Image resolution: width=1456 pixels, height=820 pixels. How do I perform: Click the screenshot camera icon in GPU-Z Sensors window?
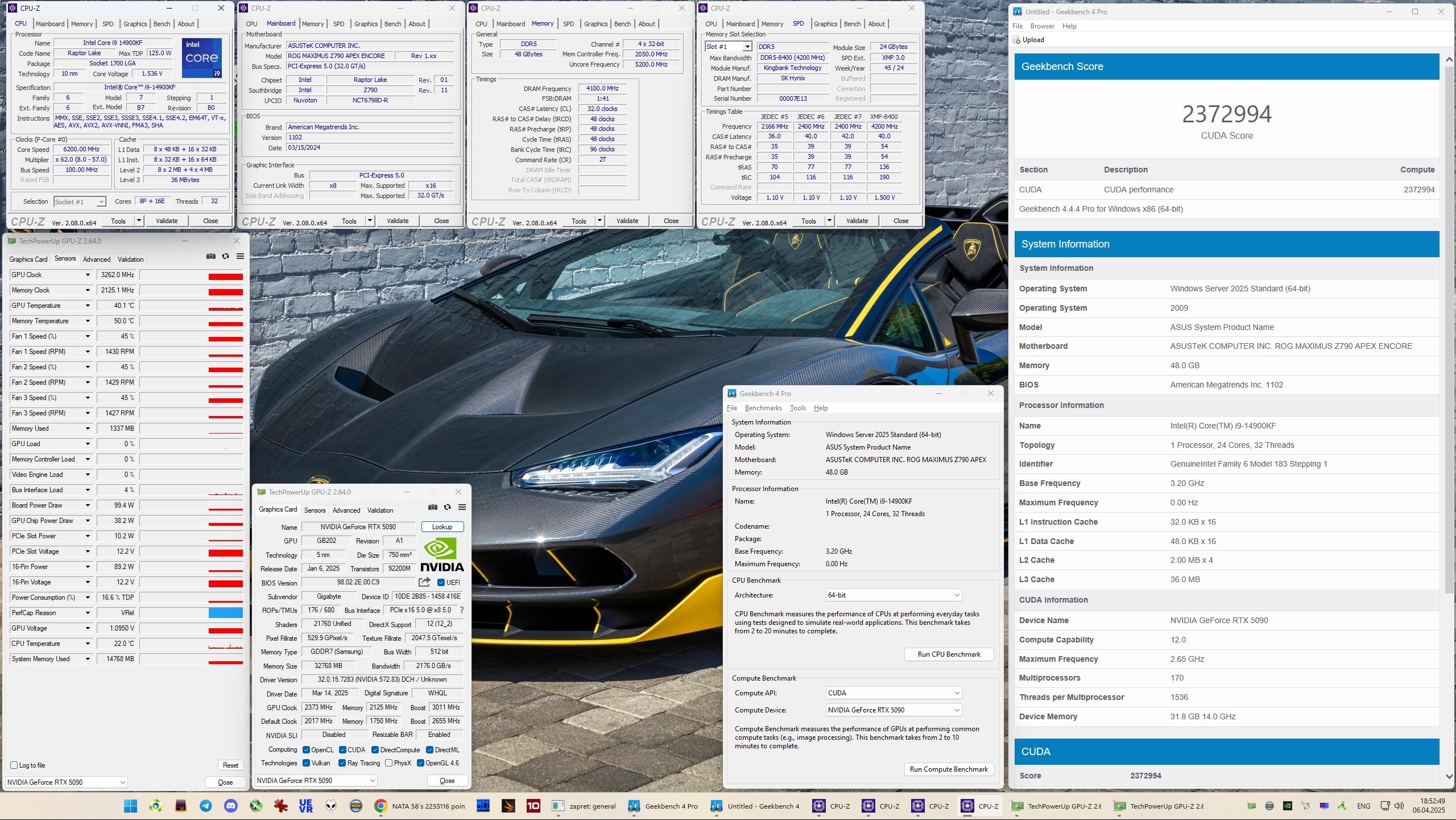[x=211, y=256]
